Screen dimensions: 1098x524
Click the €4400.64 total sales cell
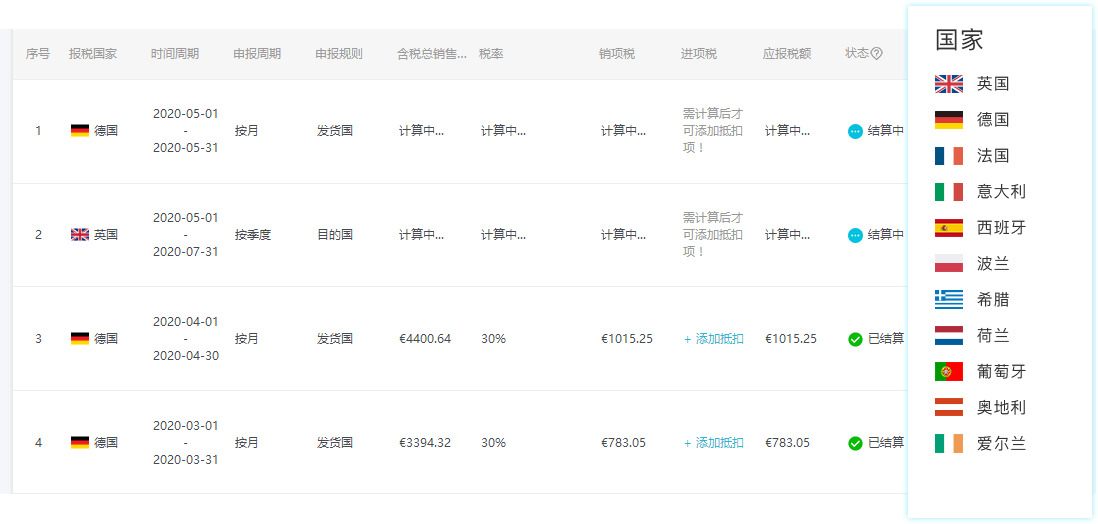425,339
